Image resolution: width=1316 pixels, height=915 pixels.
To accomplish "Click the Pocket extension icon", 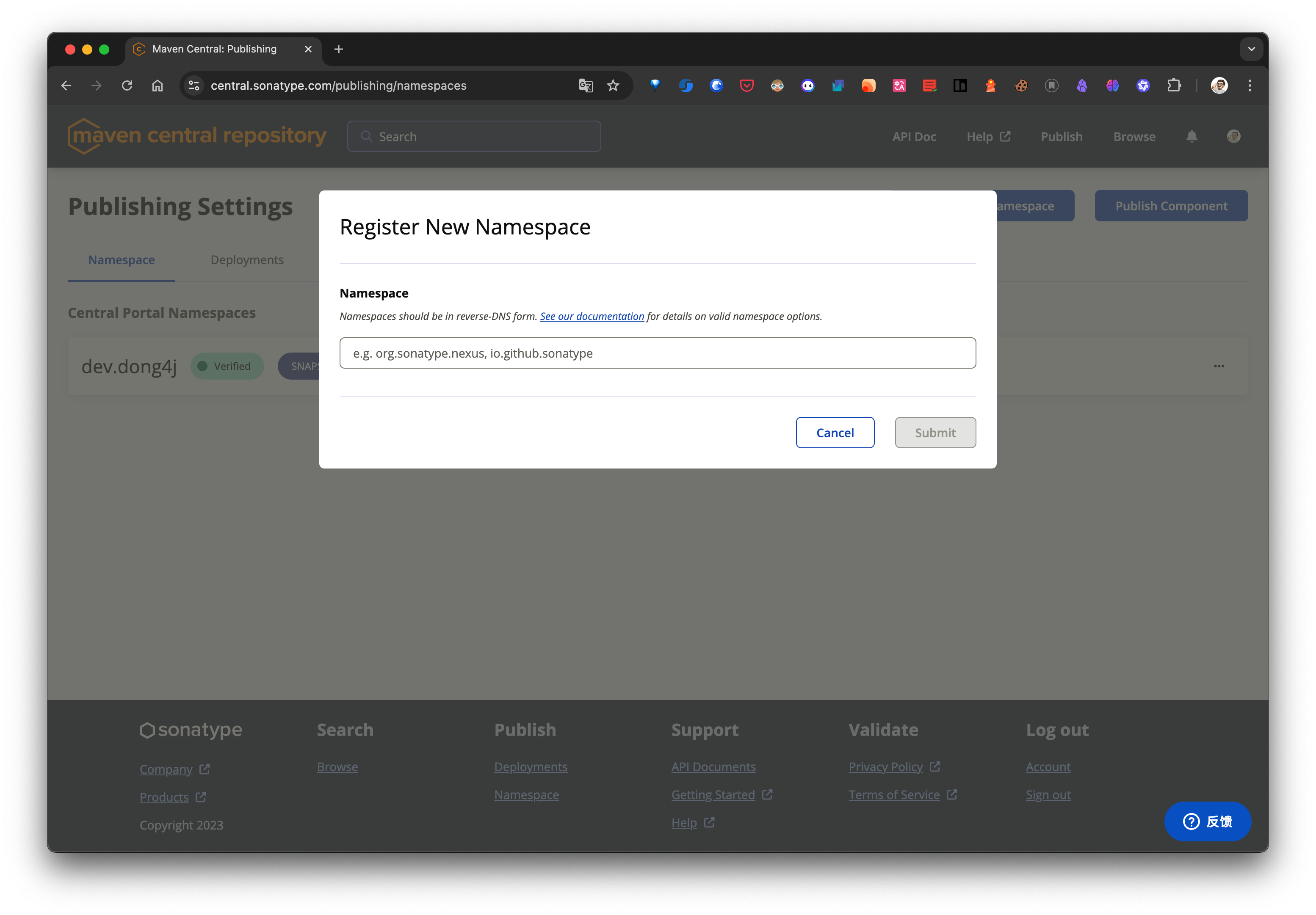I will coord(746,85).
